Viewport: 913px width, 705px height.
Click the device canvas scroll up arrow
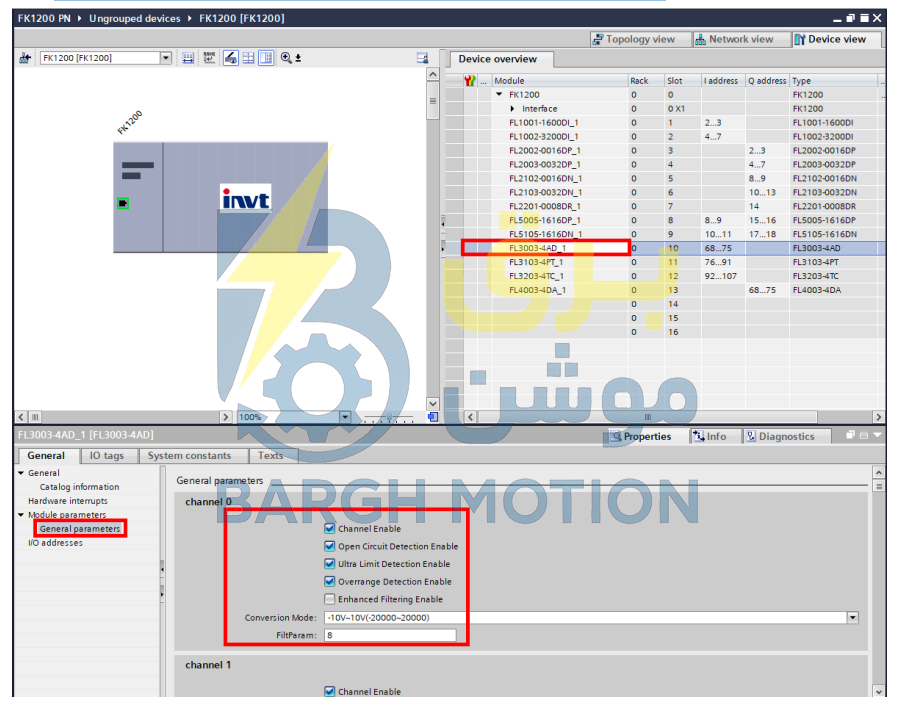coord(433,75)
